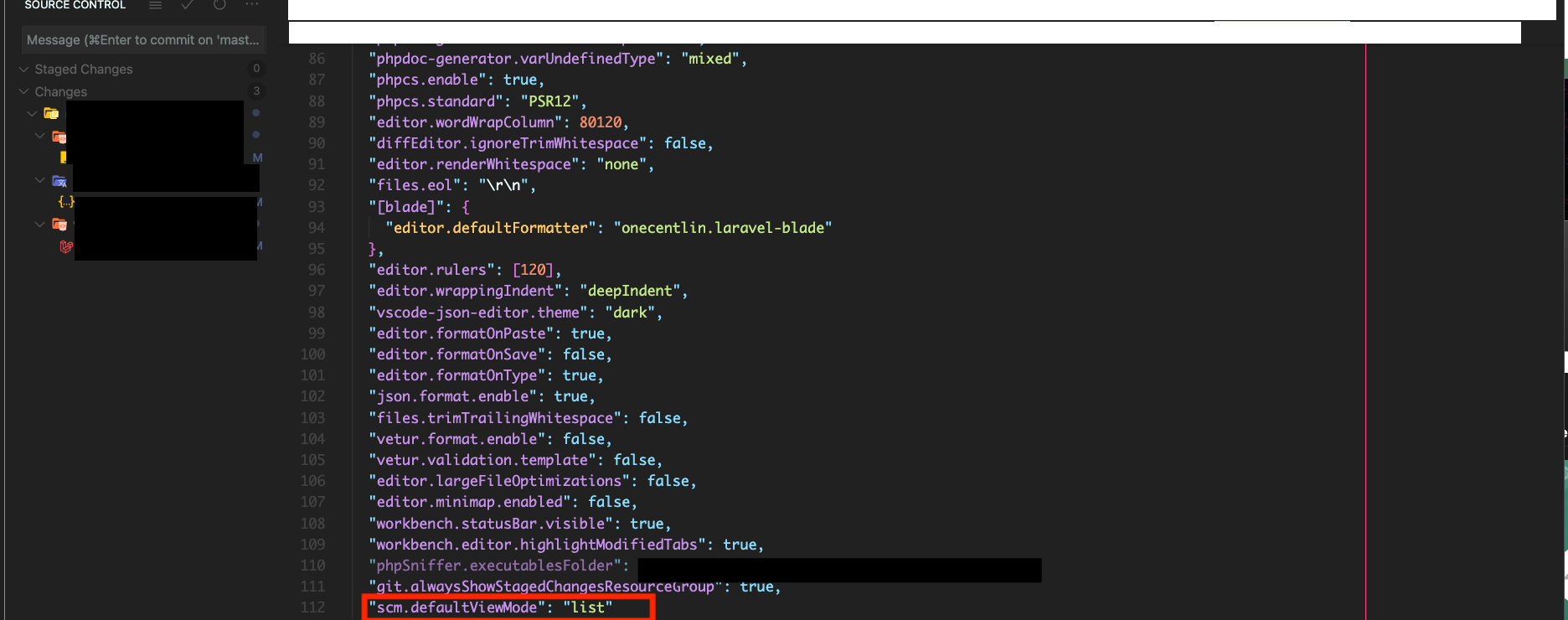Click the "scm.defaultViewMode" key on line 112
This screenshot has width=1568, height=620.
457,607
